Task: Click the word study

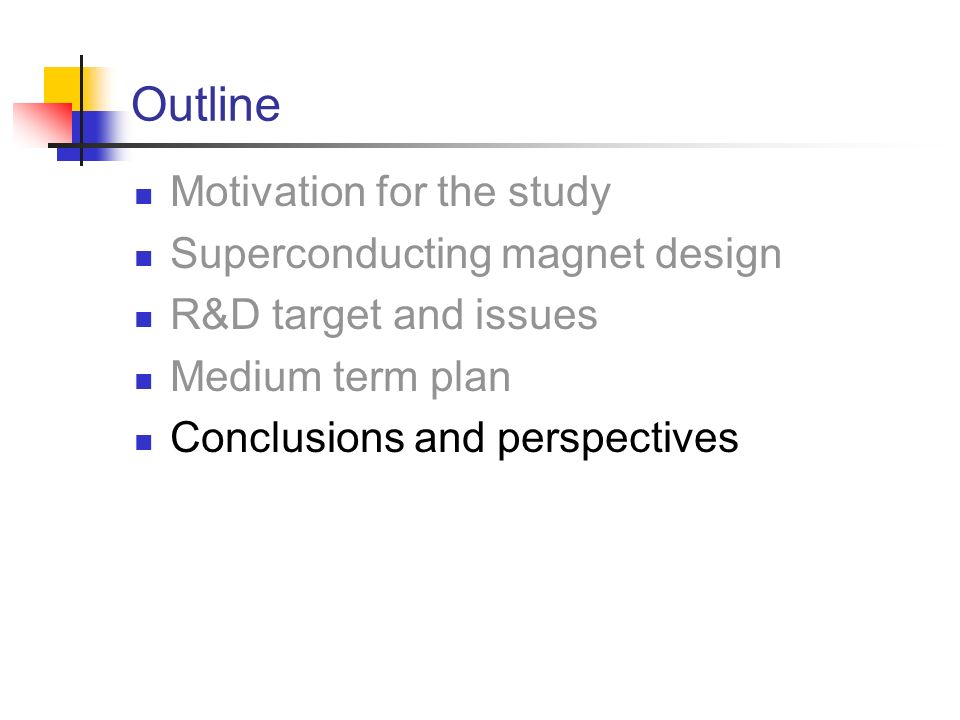Action: click(560, 193)
